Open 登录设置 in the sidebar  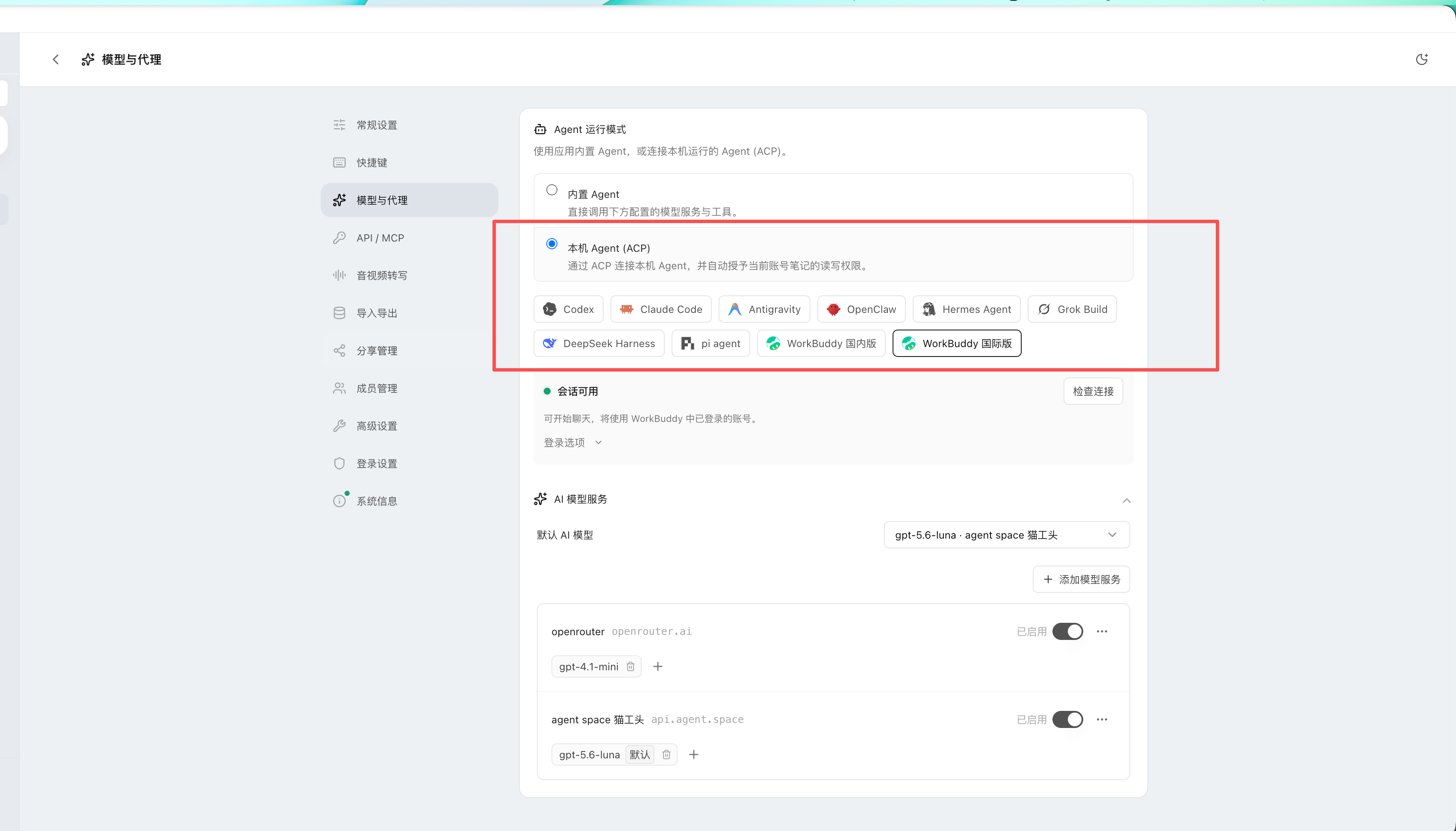click(x=409, y=463)
